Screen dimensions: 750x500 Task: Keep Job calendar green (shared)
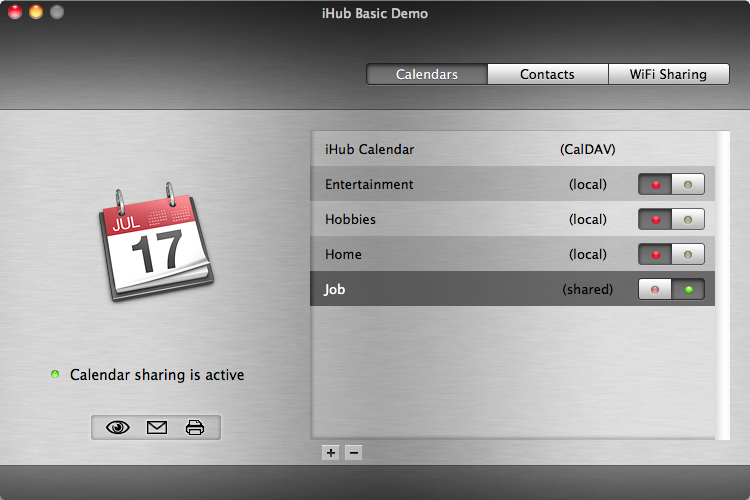[688, 289]
